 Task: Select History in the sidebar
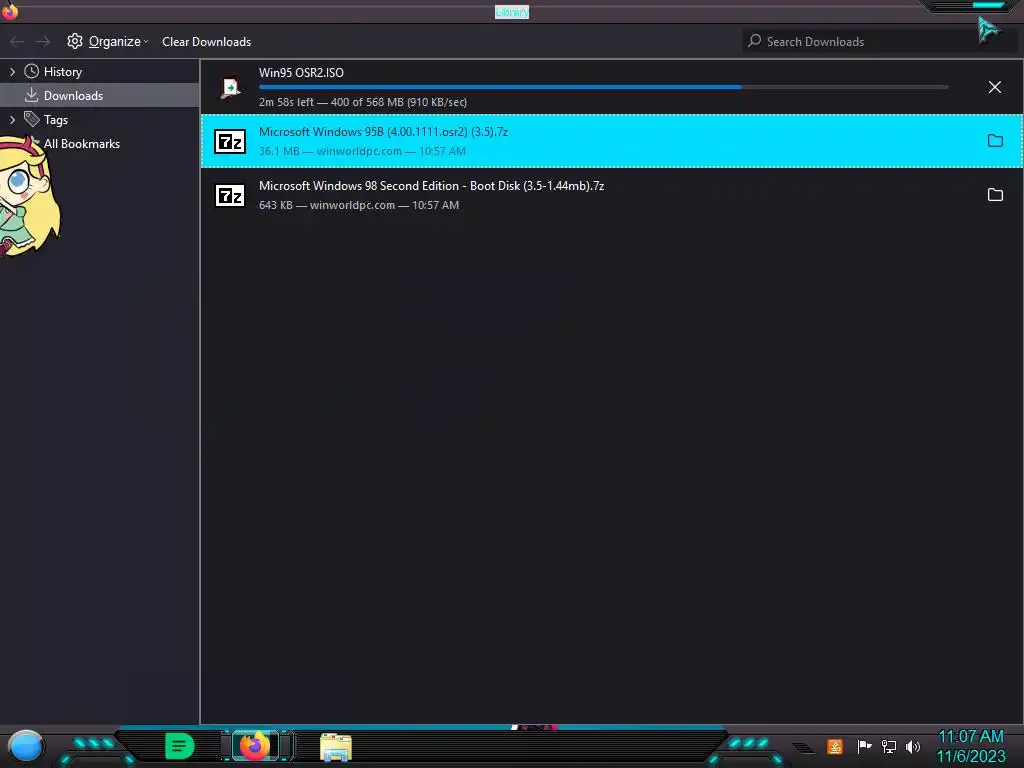tap(63, 72)
